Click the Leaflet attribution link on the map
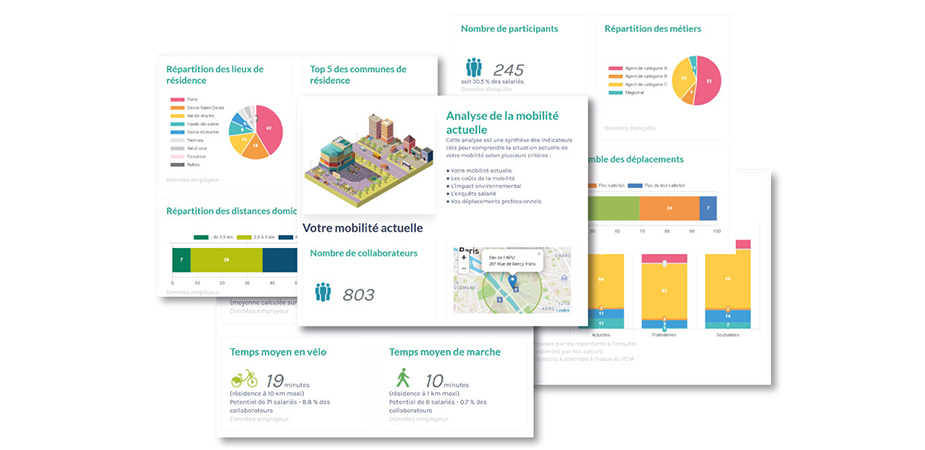 point(562,310)
